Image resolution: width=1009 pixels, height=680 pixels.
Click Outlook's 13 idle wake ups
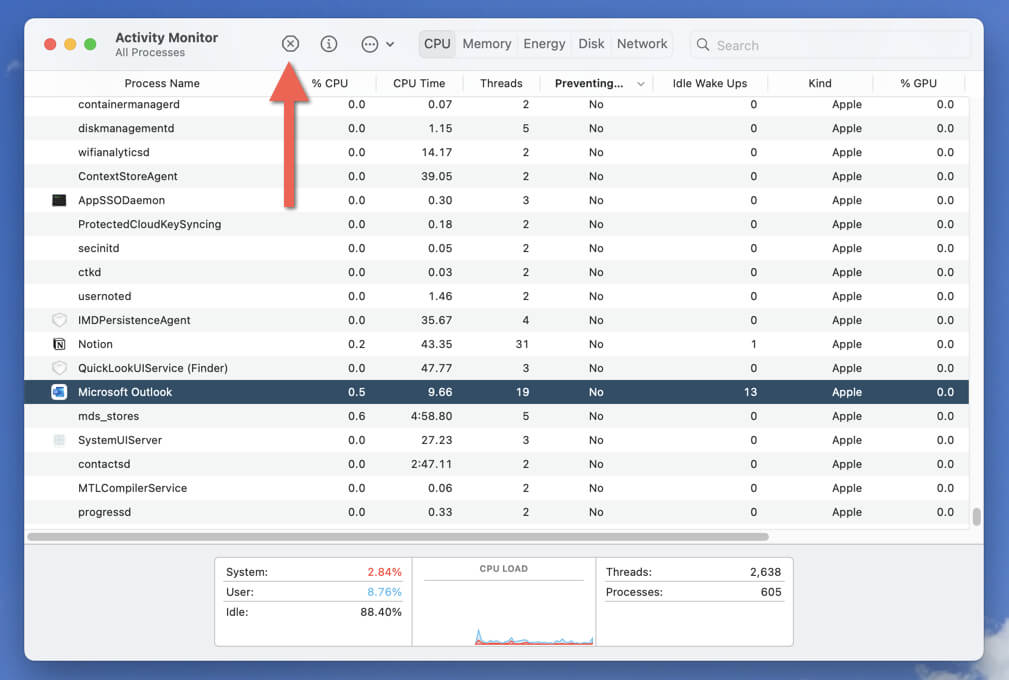tap(750, 392)
